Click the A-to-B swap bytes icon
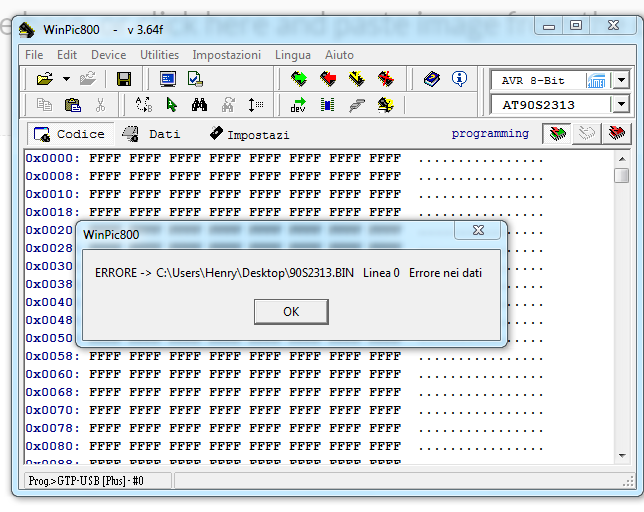Screen dimensions: 644x512 click(x=144, y=105)
